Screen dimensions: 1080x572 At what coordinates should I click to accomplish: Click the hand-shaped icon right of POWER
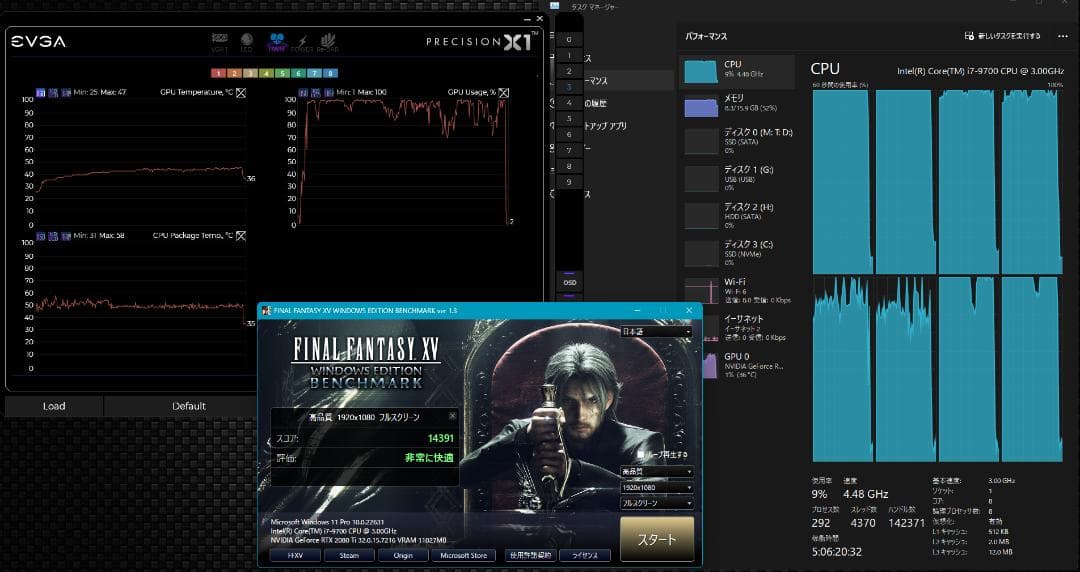tap(329, 43)
